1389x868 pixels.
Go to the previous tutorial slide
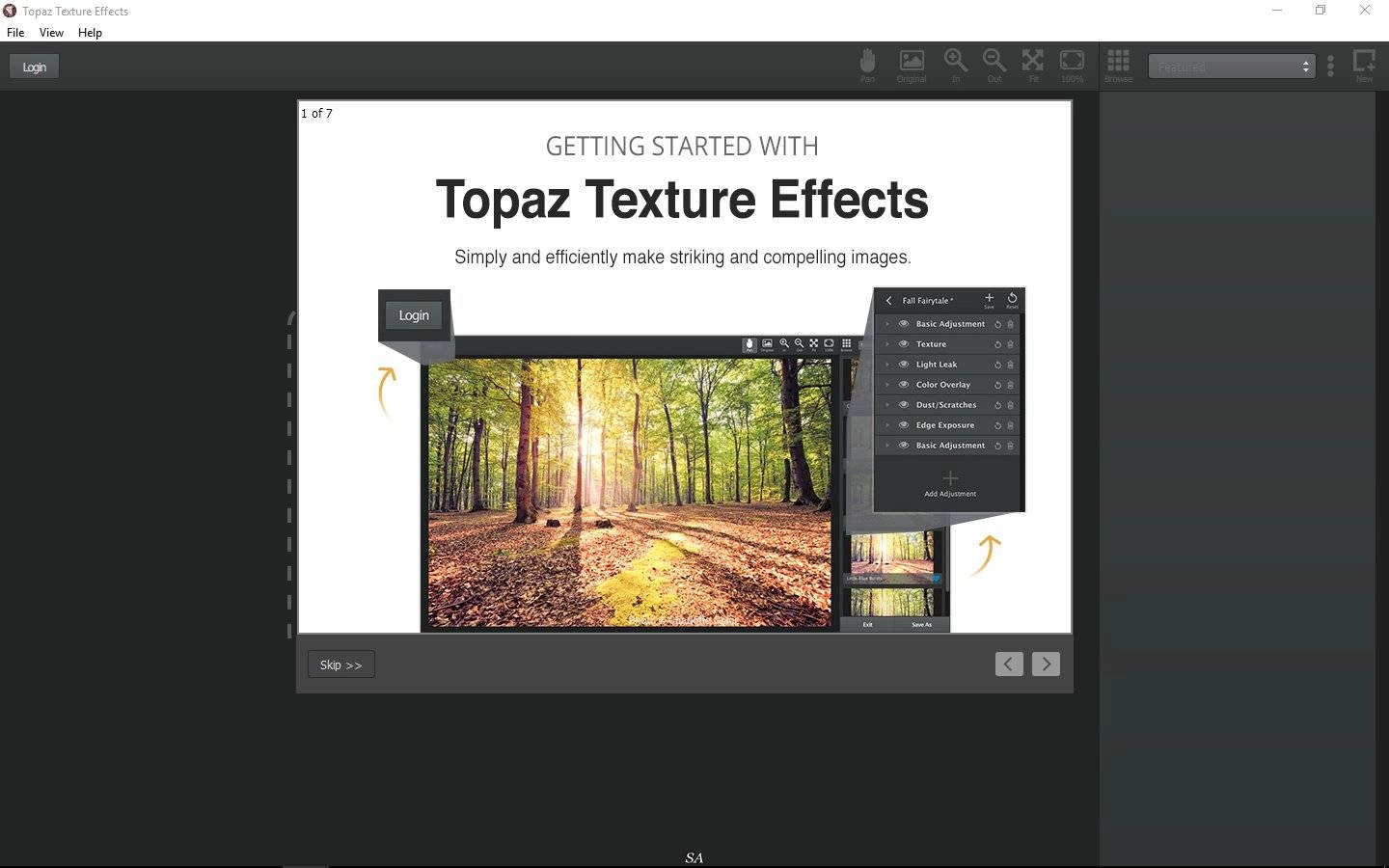(x=1009, y=664)
